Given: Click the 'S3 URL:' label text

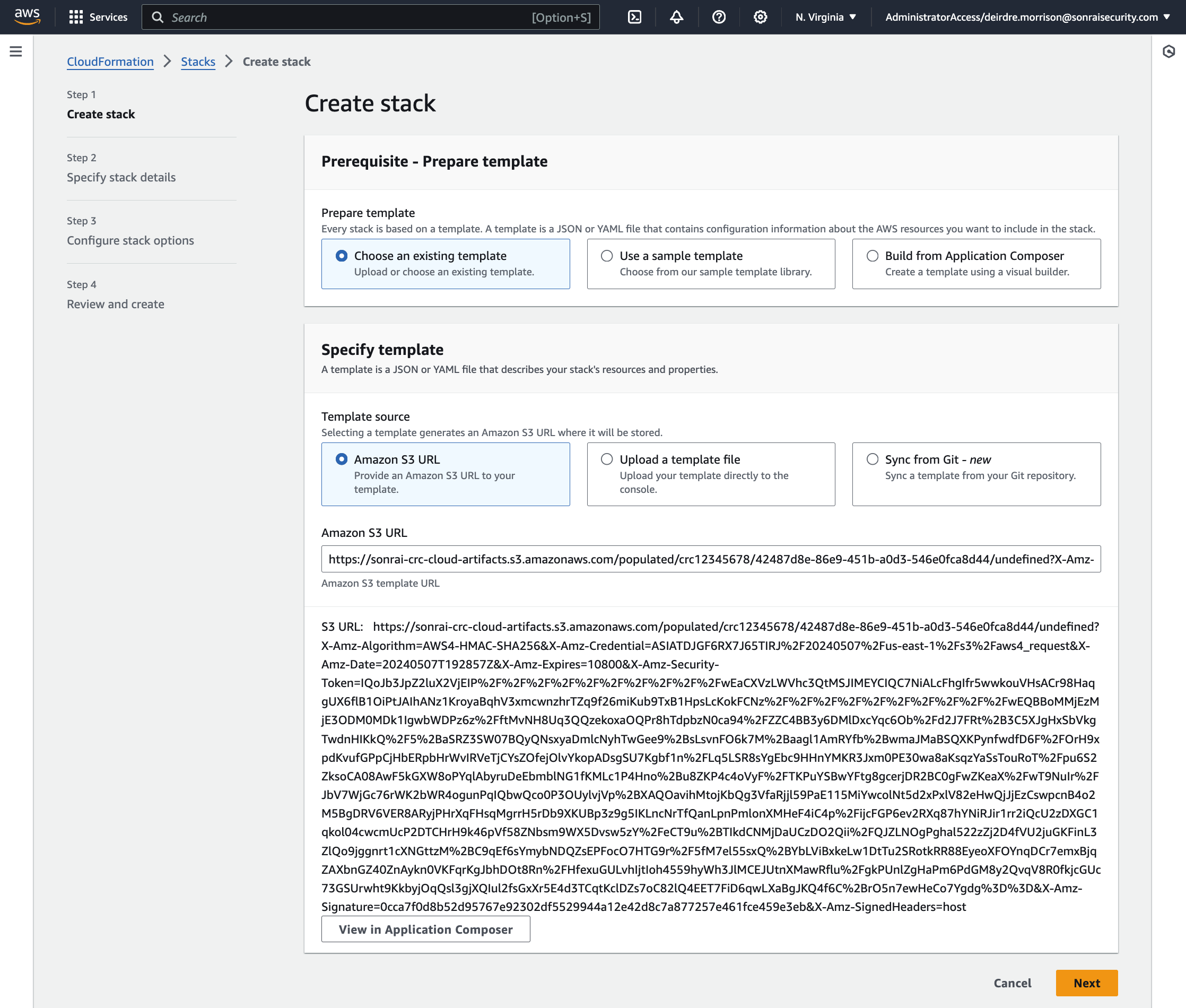Looking at the screenshot, I should click(x=342, y=627).
